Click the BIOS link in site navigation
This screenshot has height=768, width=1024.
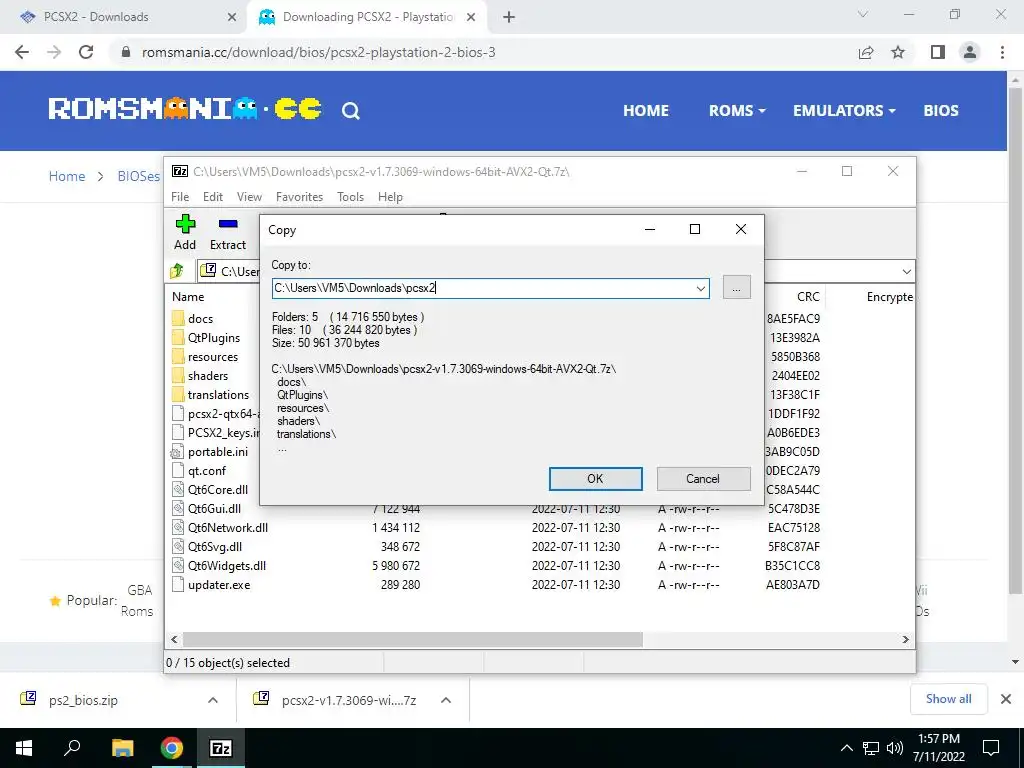[941, 110]
